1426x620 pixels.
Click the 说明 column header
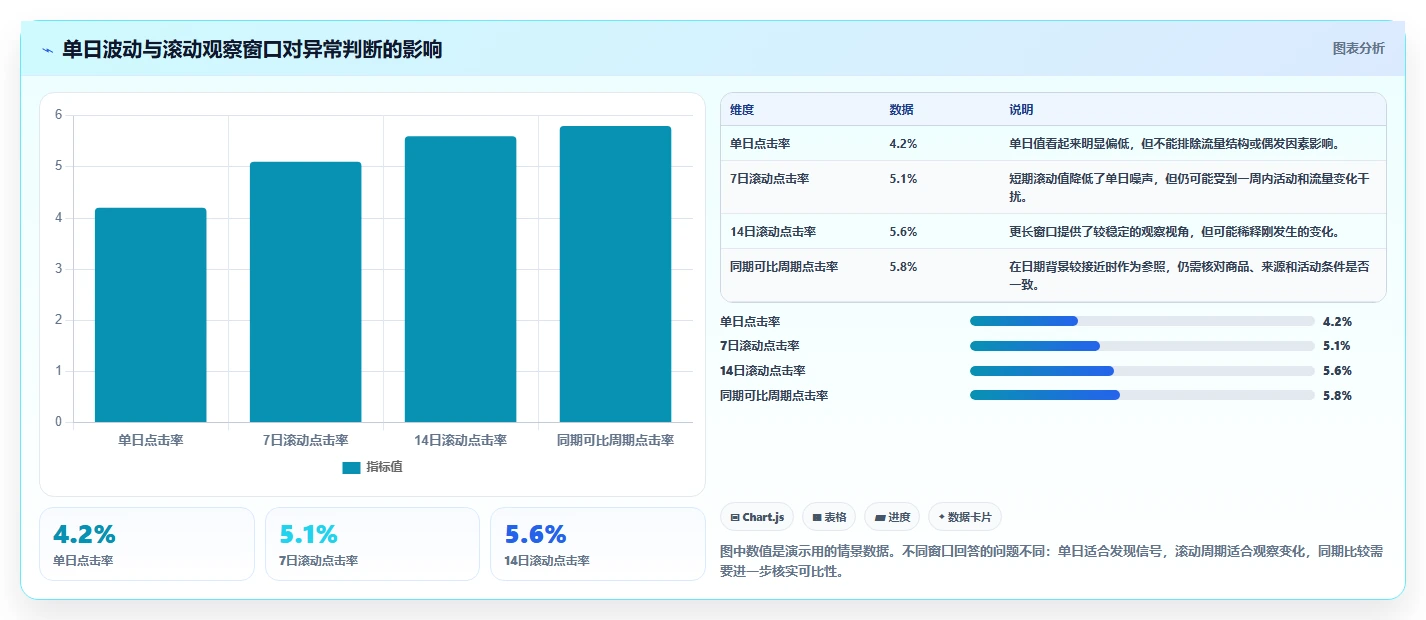pos(1021,109)
